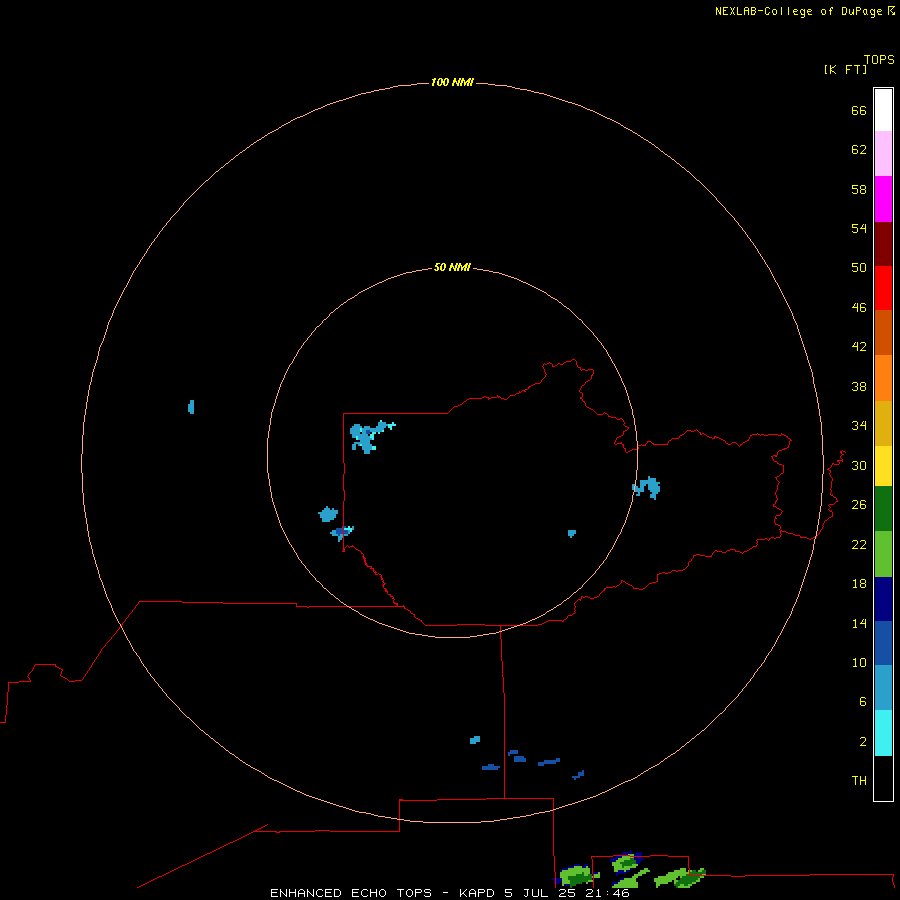Click the legend value '54'
Screen dimensions: 900x900
point(859,228)
